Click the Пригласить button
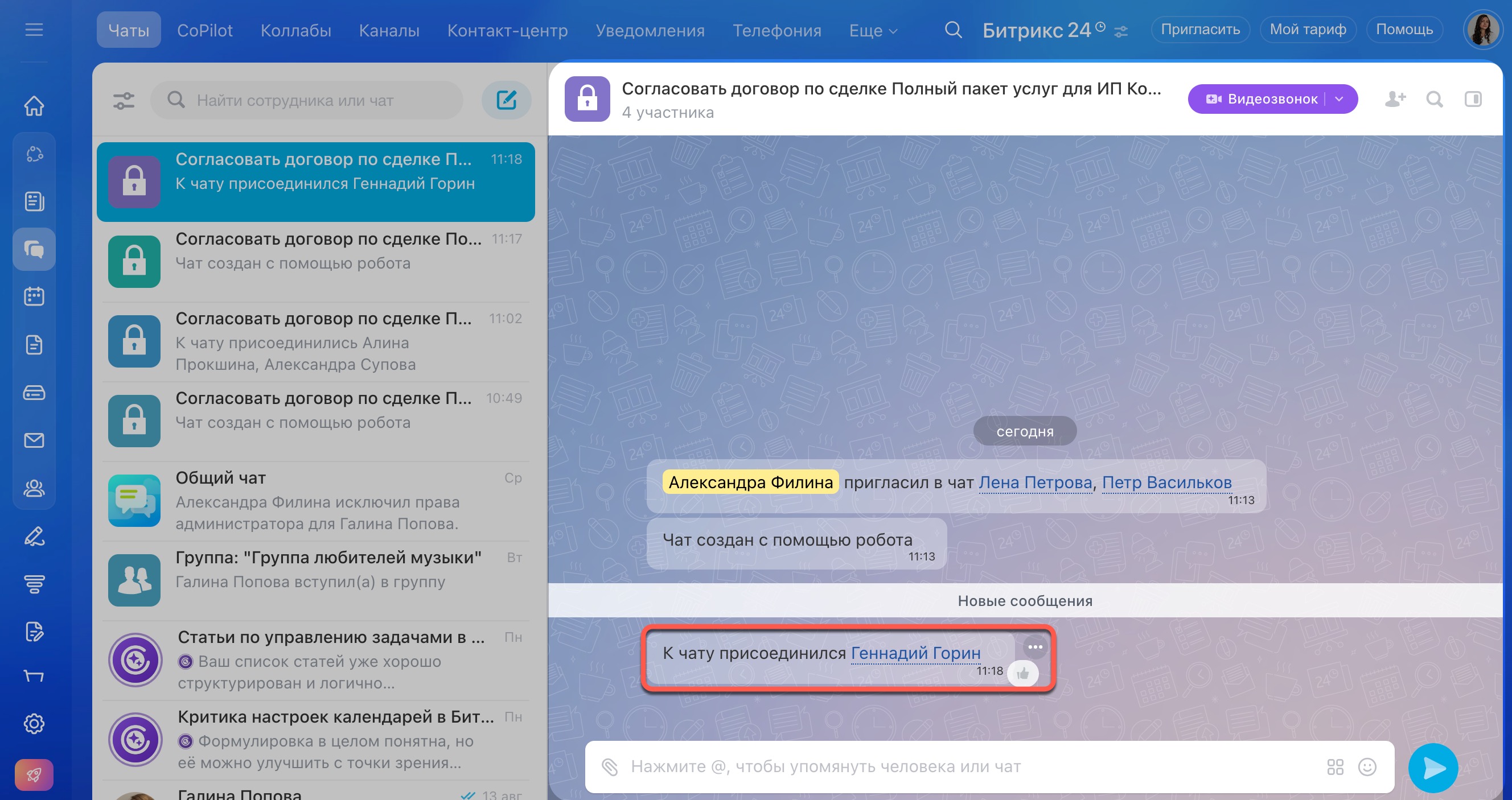This screenshot has width=1512, height=800. (1201, 30)
